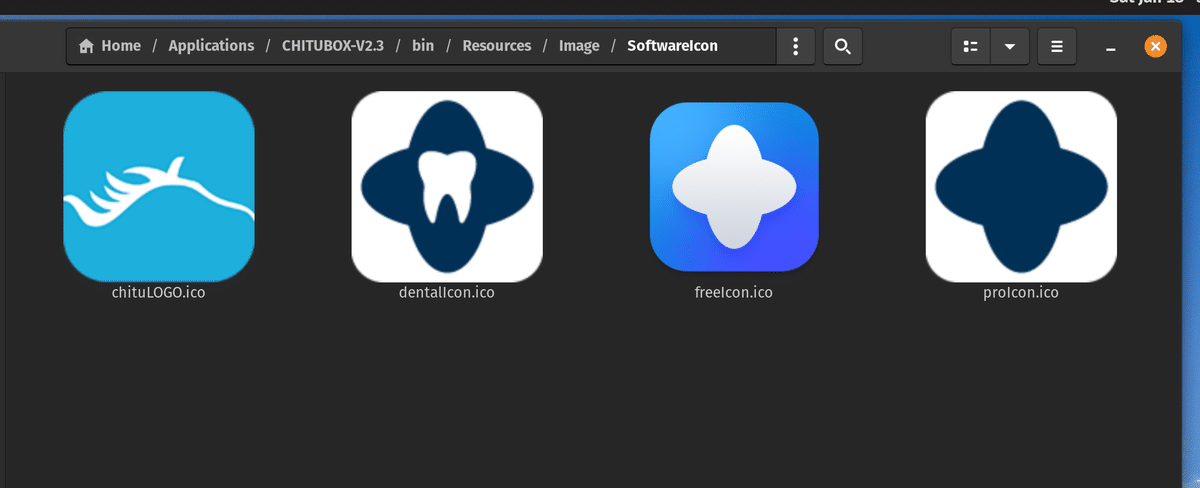Navigate to Resources folder in path bar
The height and width of the screenshot is (488, 1200).
(x=496, y=46)
